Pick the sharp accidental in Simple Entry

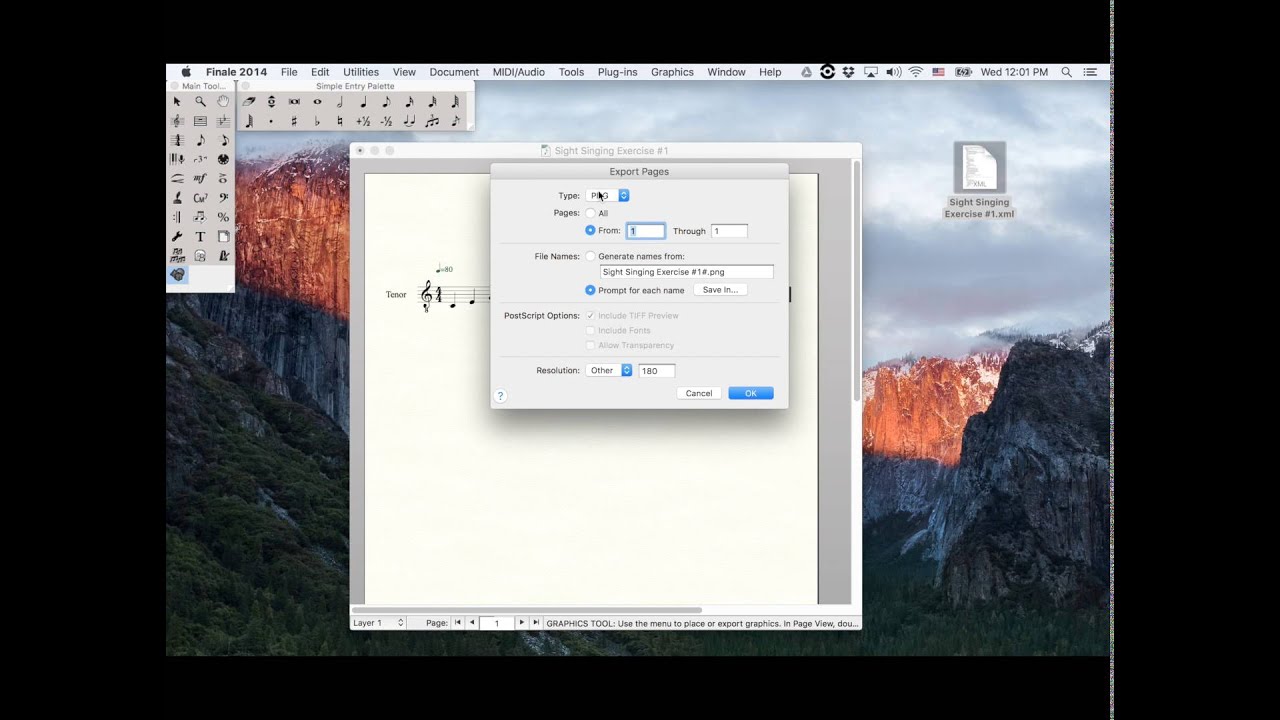click(294, 121)
